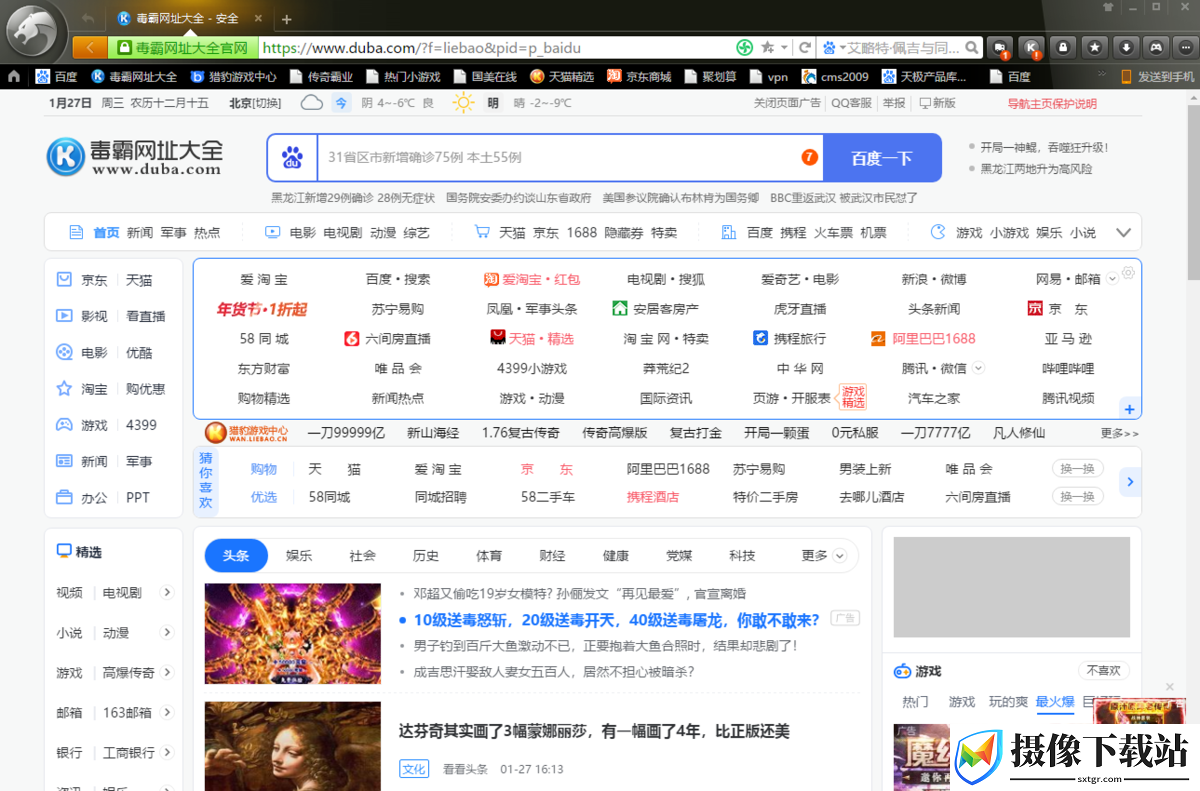Switch to the 财经 news tab

[x=552, y=556]
